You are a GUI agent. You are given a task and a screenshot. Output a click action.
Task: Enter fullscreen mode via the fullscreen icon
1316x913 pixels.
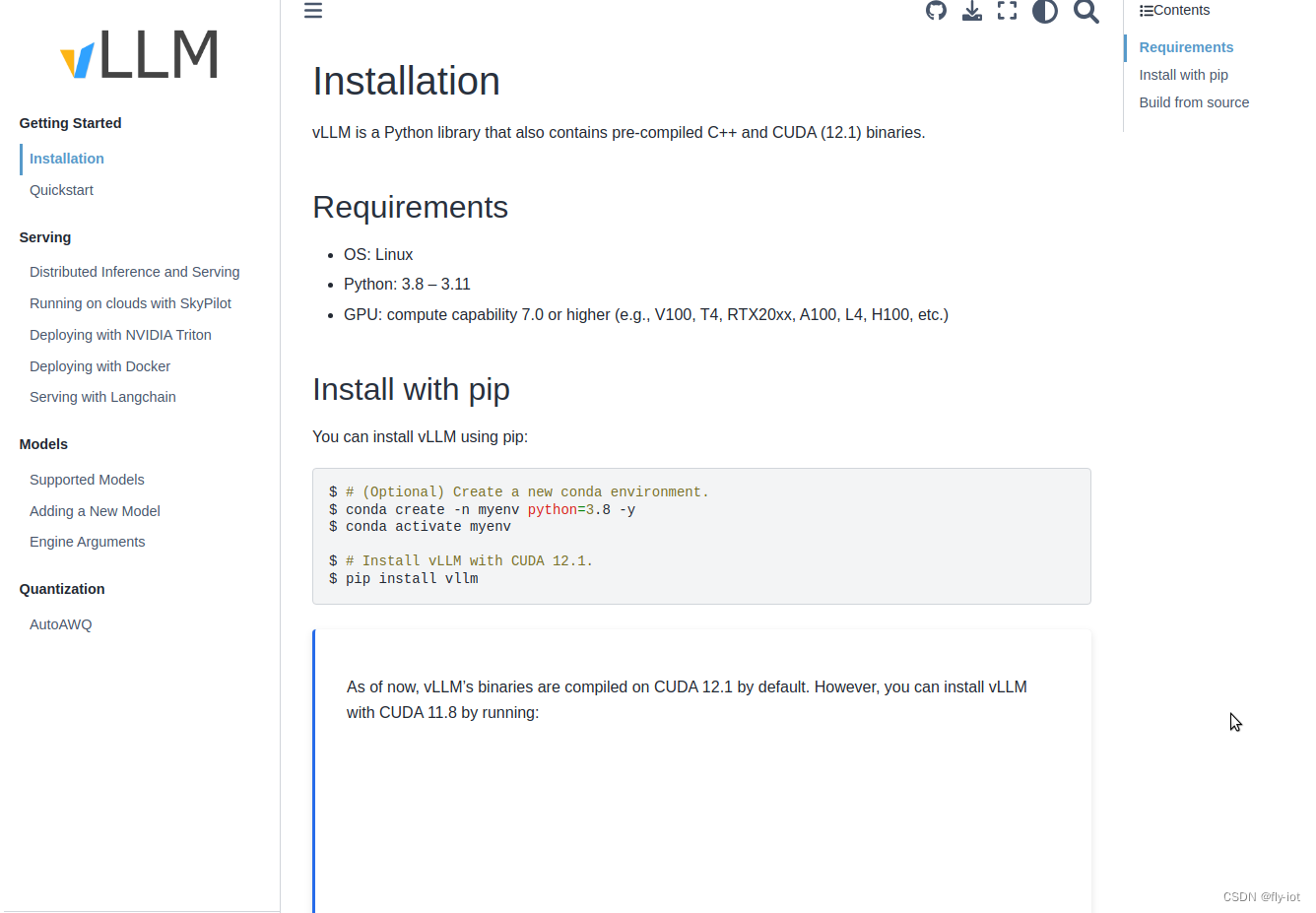(x=1007, y=11)
